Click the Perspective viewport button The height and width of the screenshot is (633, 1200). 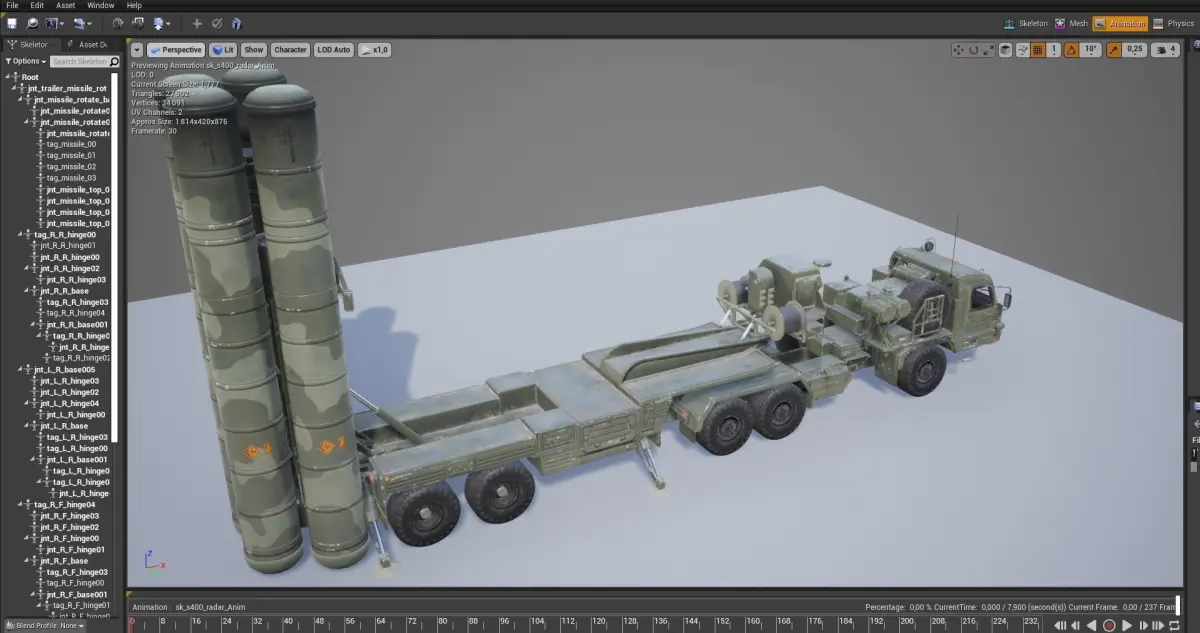[176, 49]
